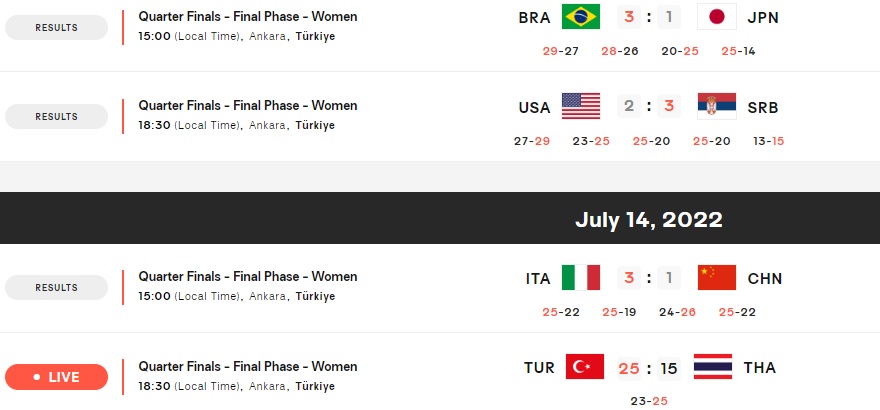880x410 pixels.
Task: Open Results for the USA vs SRB match
Action: click(x=56, y=117)
